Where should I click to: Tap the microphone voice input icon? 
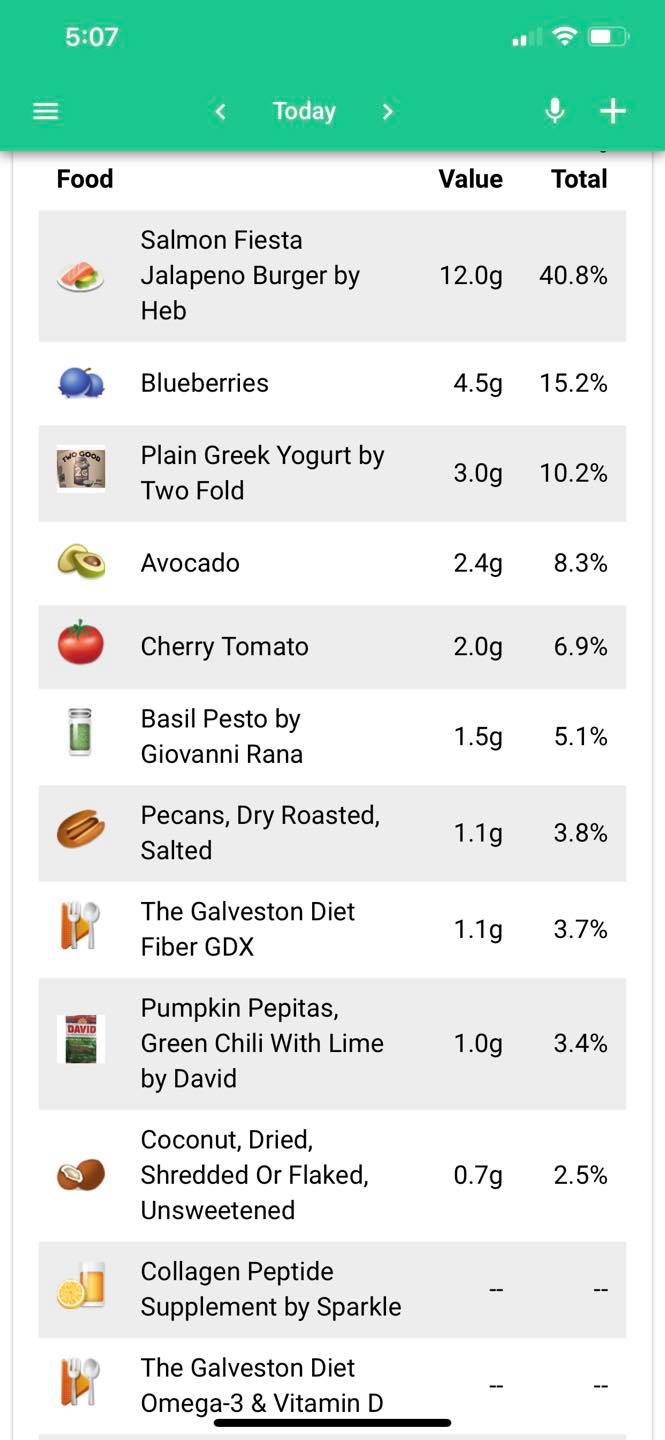[554, 111]
